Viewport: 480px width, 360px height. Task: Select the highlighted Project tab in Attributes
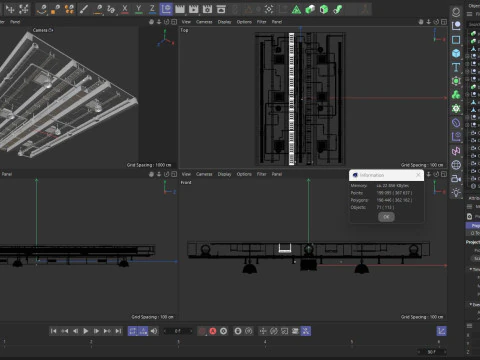point(473,226)
